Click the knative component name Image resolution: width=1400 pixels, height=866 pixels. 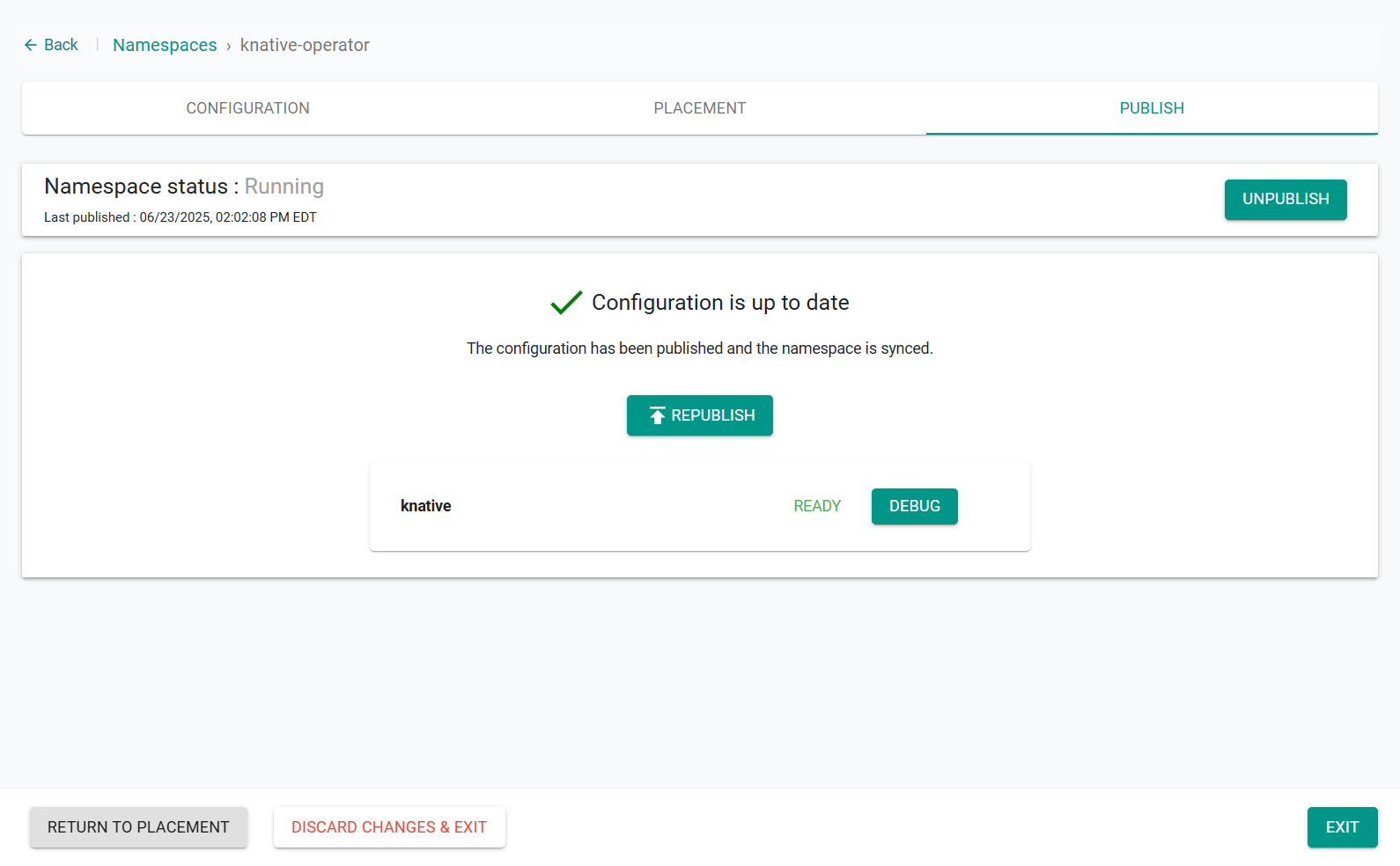(x=426, y=506)
